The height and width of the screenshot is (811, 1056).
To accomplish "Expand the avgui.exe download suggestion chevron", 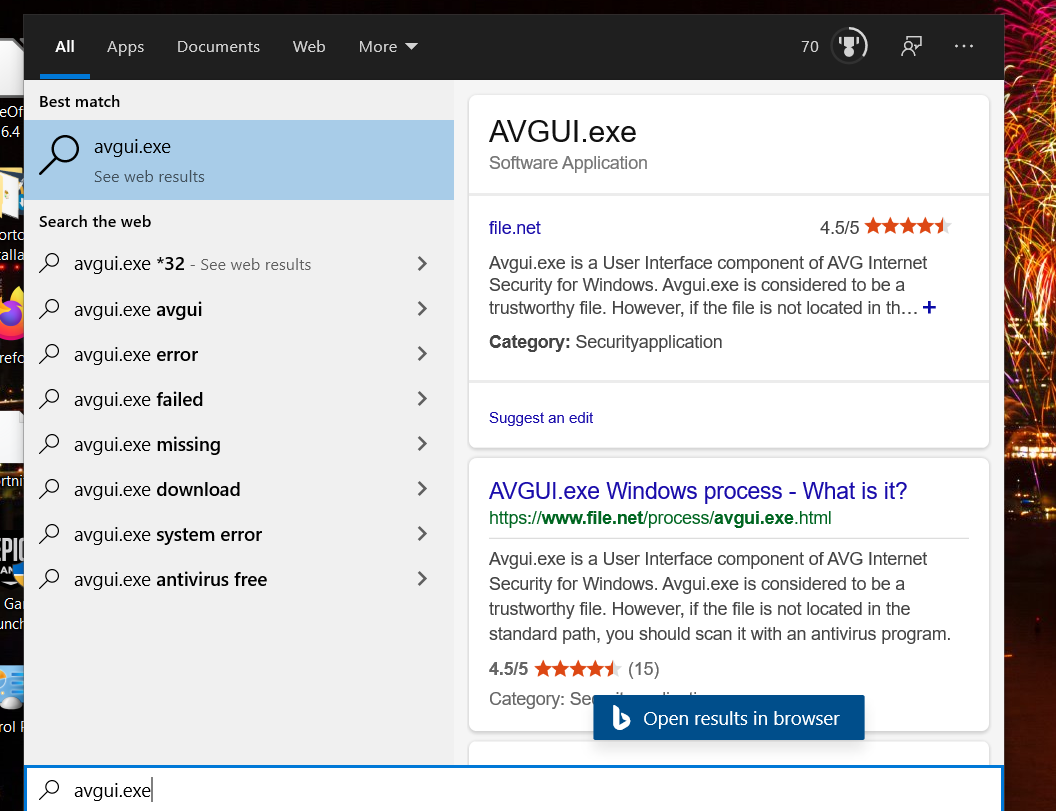I will pos(422,489).
